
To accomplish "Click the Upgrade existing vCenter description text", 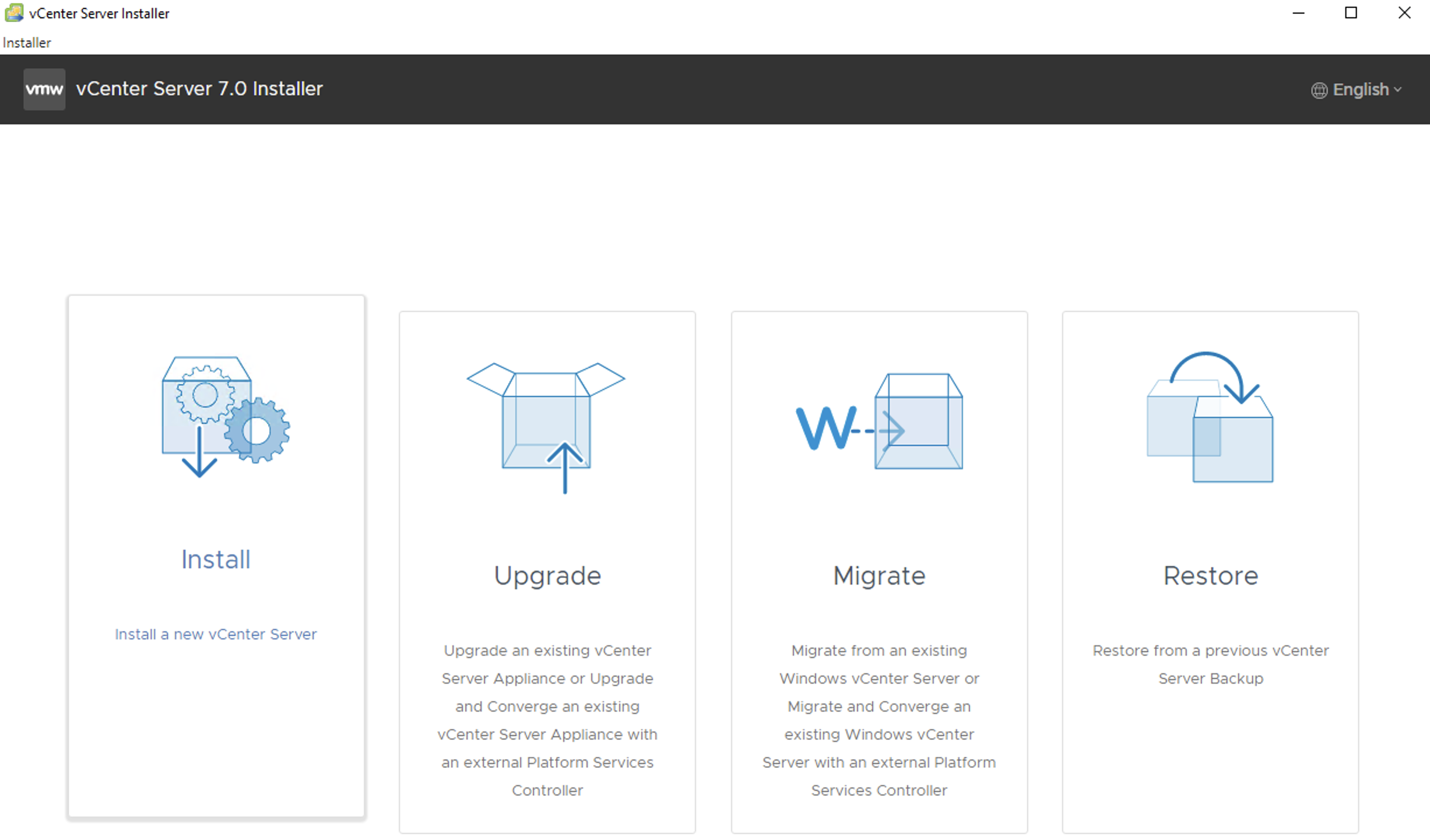I will click(547, 720).
